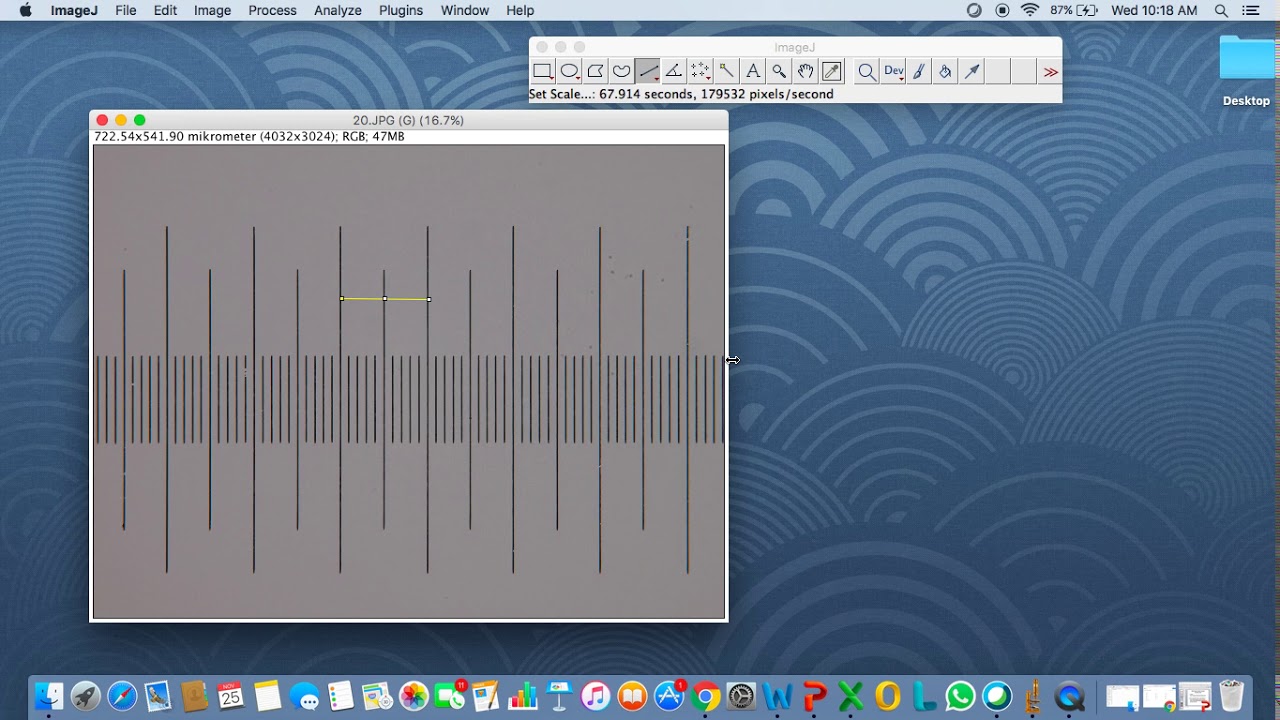
Task: Open Finder from the Dock
Action: click(x=48, y=695)
